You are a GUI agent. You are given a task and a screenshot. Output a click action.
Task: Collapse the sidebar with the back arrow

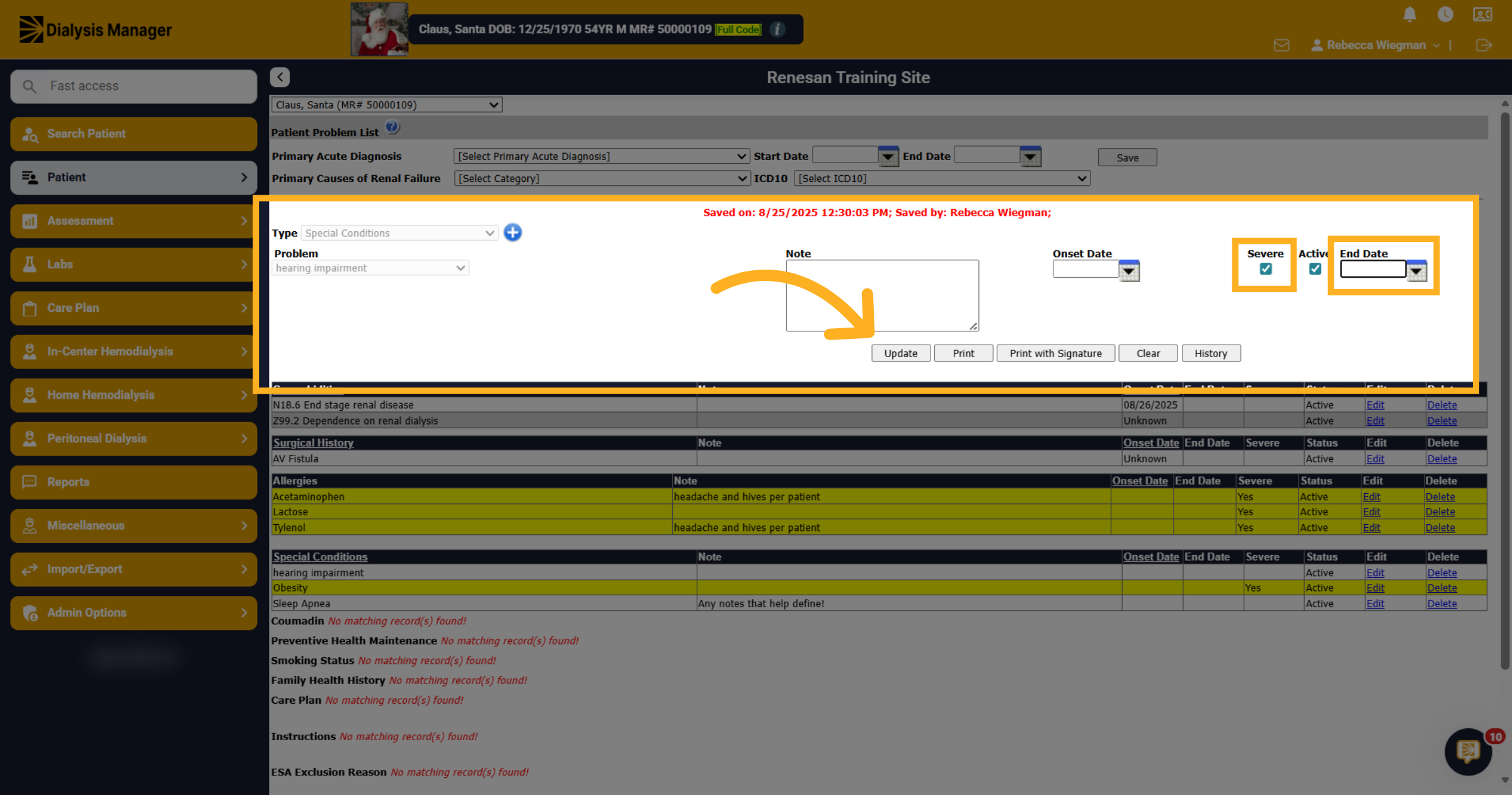[280, 77]
